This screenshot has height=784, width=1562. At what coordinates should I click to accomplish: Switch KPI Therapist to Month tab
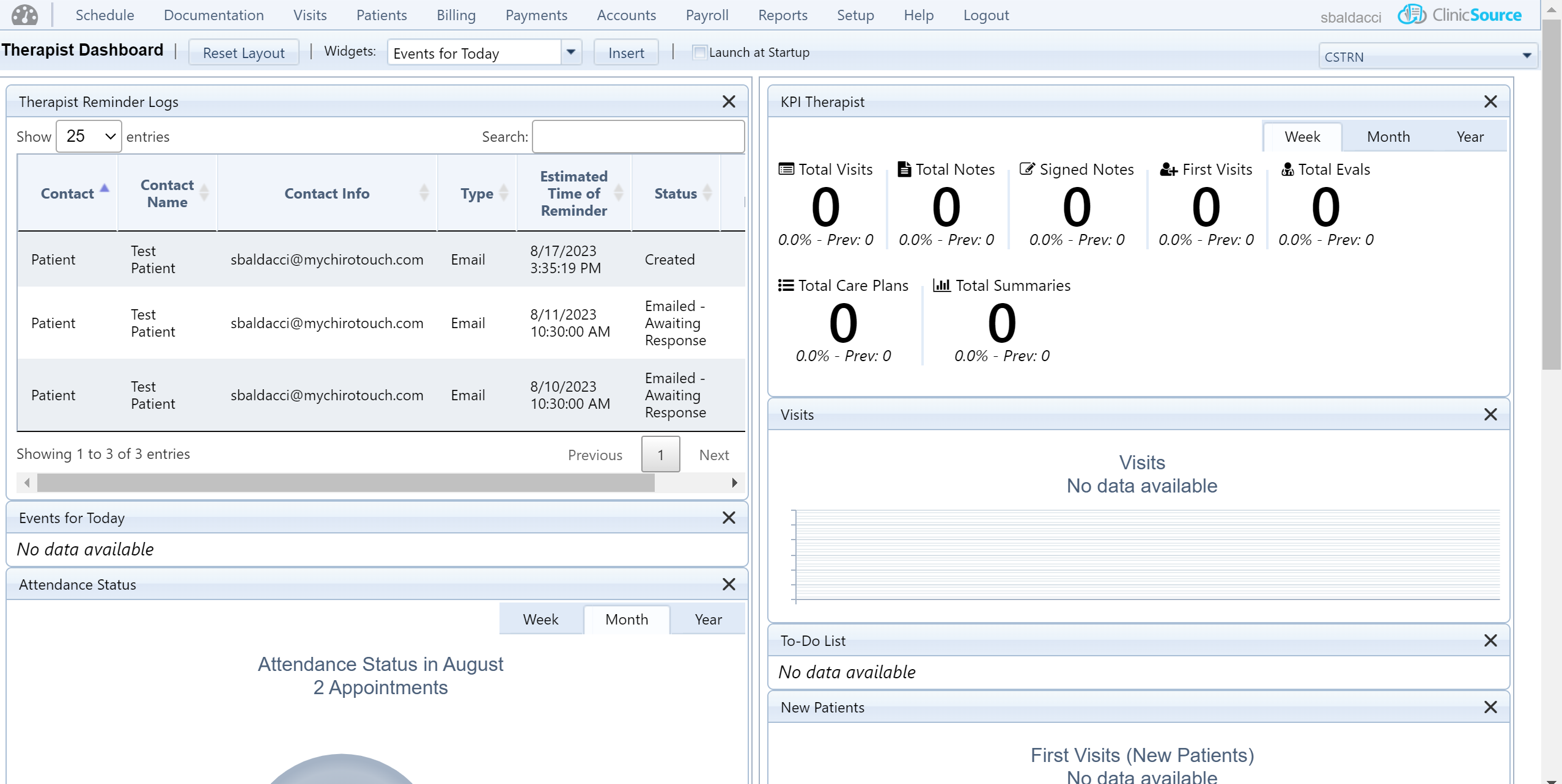[x=1388, y=136]
